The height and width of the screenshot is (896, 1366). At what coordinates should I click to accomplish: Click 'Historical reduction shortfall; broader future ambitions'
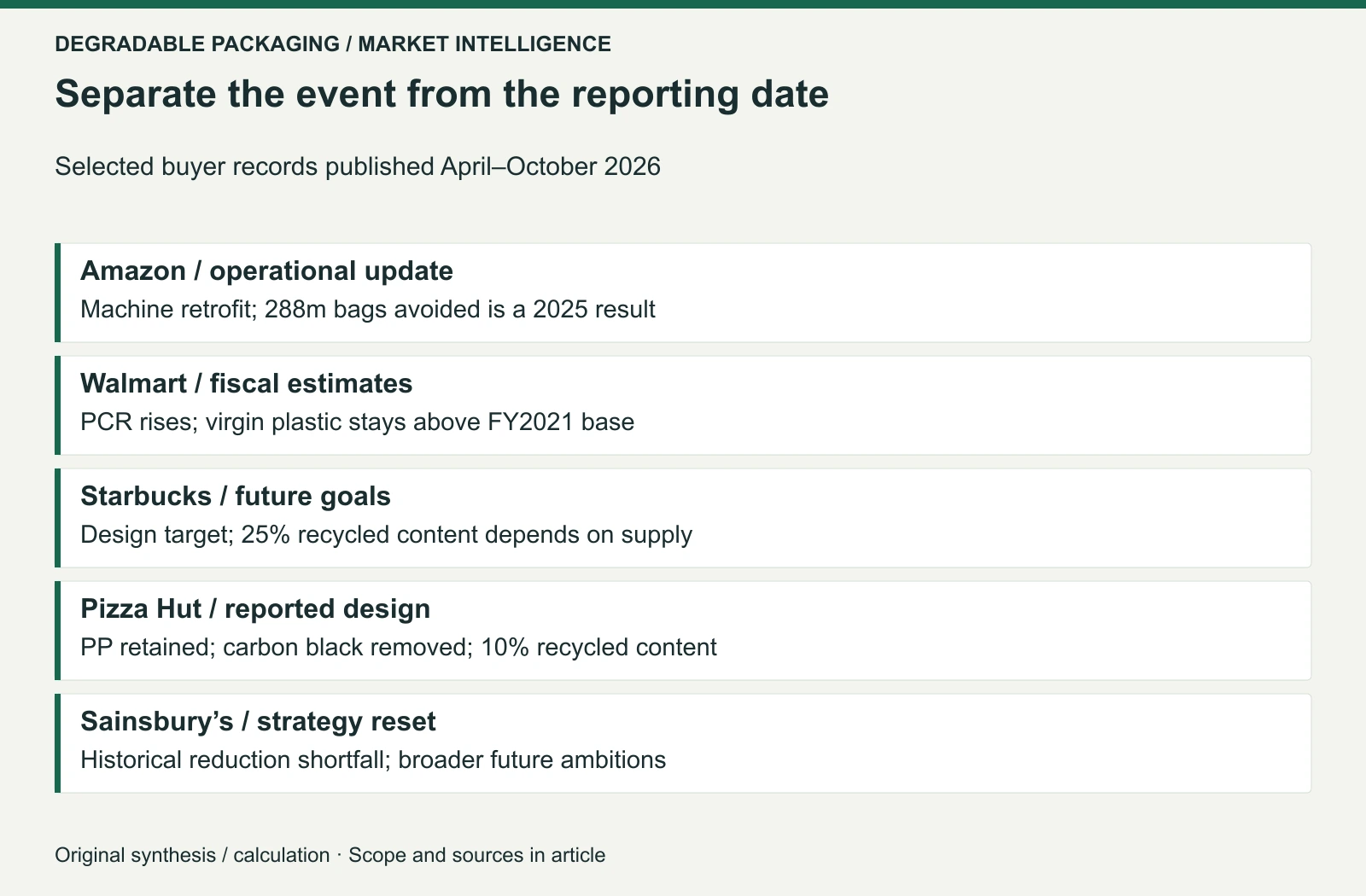[x=373, y=759]
